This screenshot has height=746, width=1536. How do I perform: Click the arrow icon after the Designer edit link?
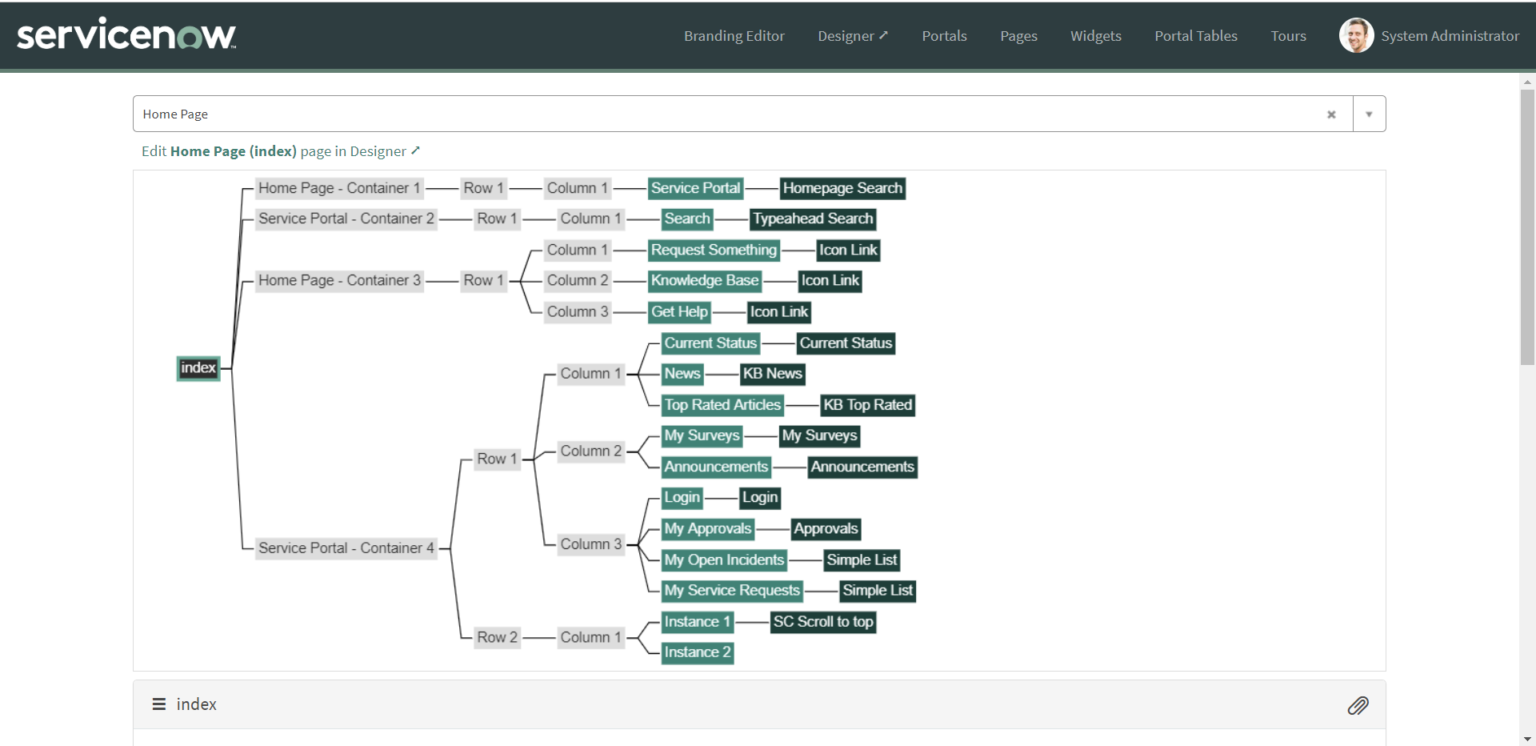coord(417,151)
